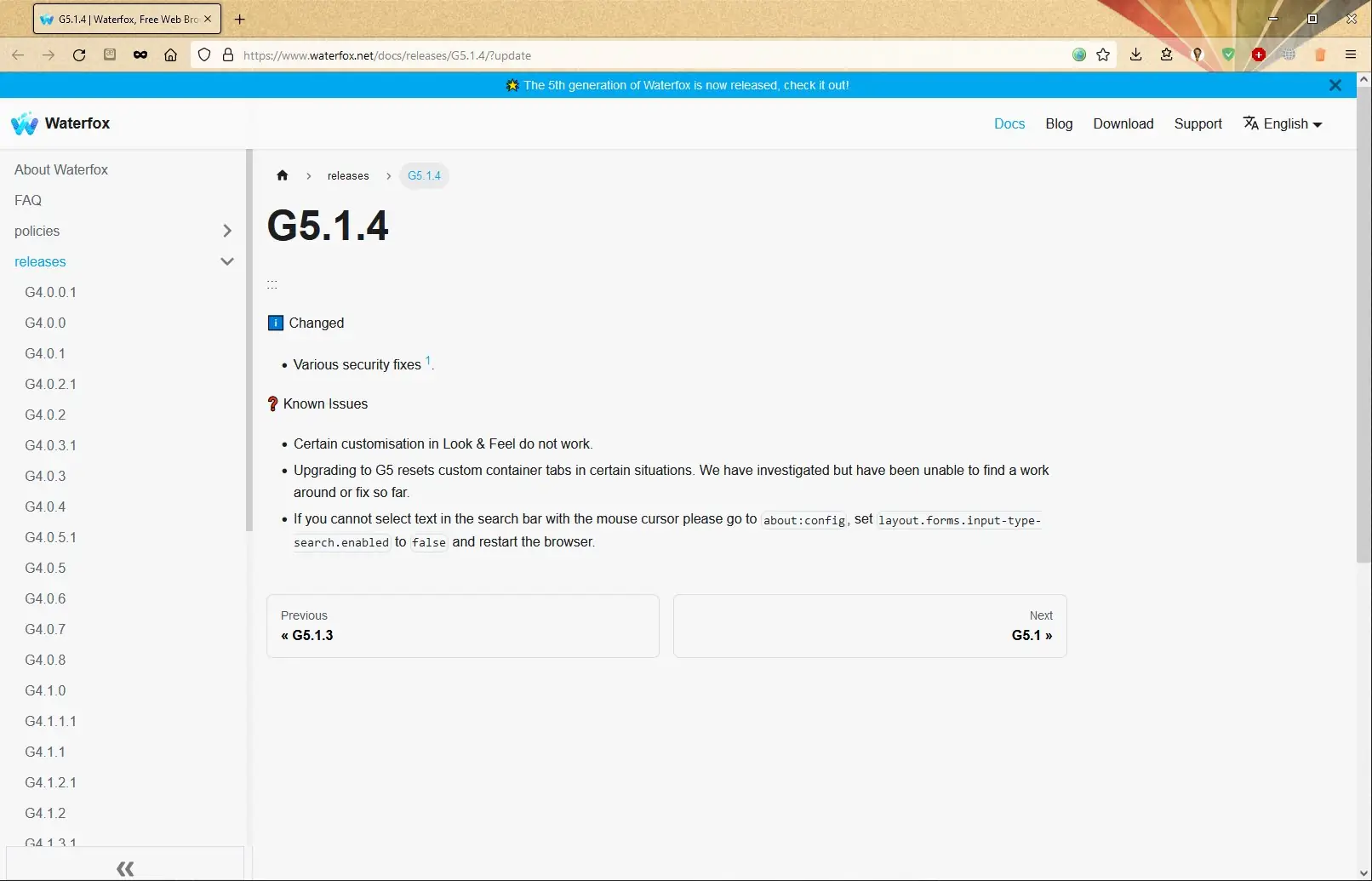Bookmark this page with the star
Image resolution: width=1372 pixels, height=881 pixels.
pos(1103,55)
